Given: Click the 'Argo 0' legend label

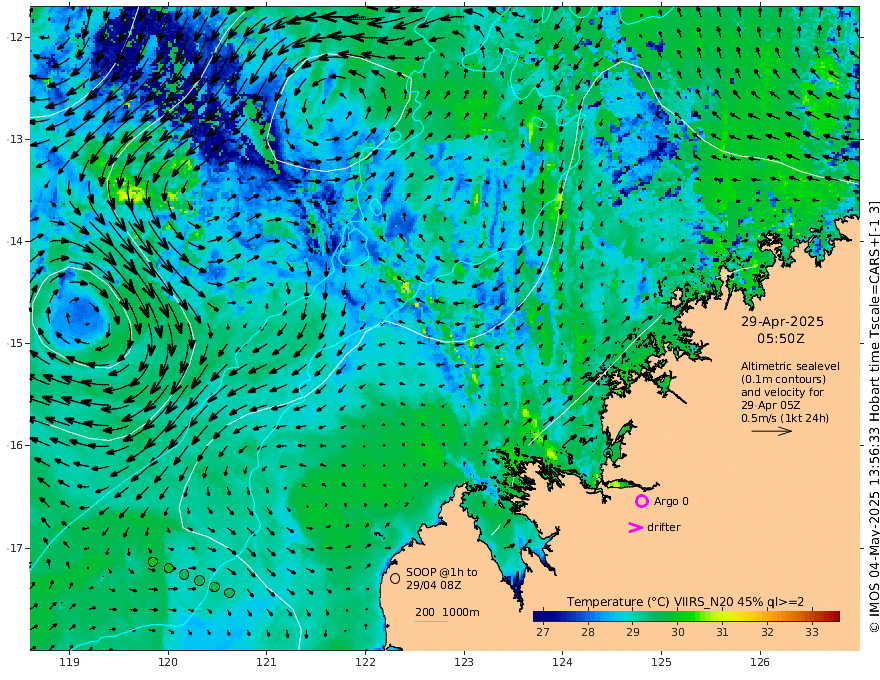Looking at the screenshot, I should pyautogui.click(x=671, y=501).
